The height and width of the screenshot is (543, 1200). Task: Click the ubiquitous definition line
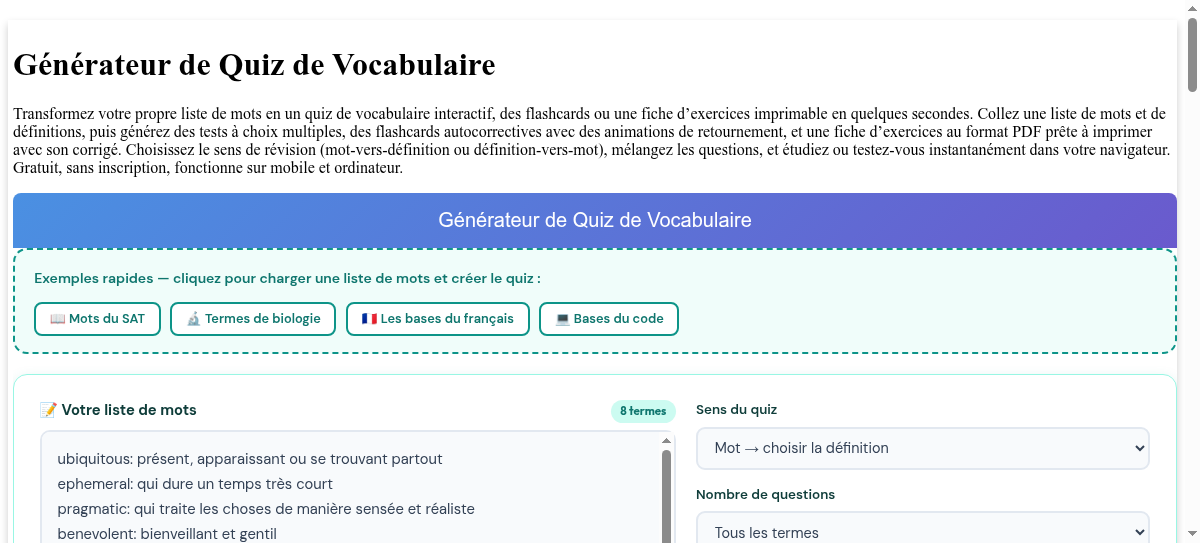(x=250, y=459)
